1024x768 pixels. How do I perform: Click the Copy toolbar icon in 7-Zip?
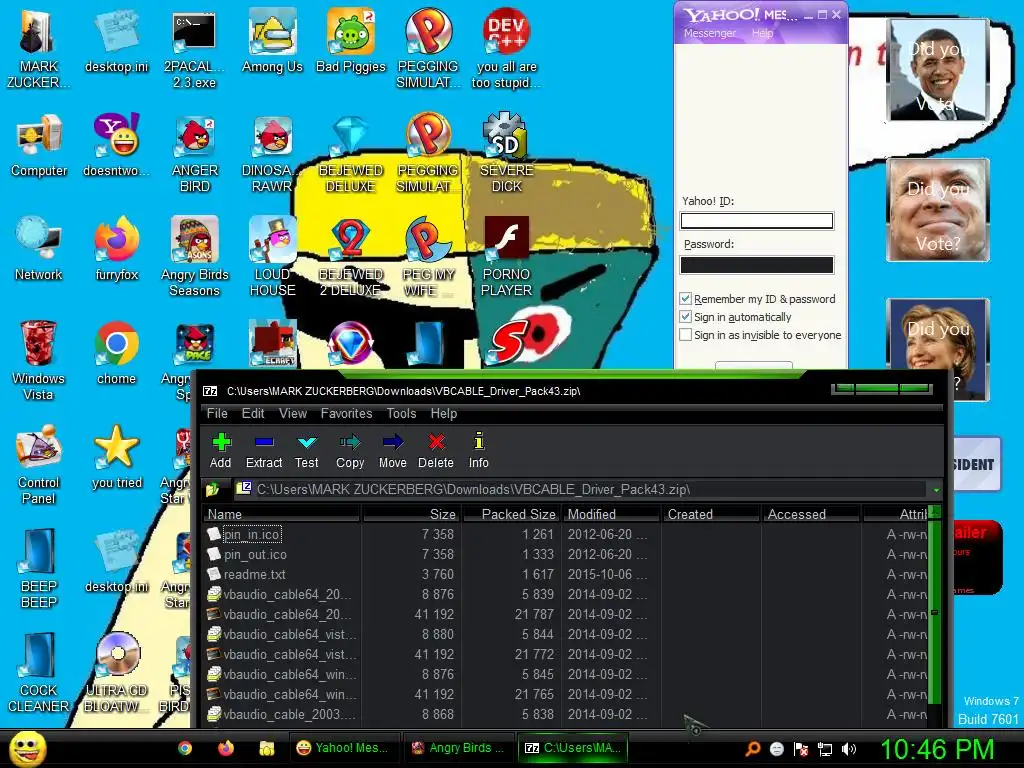point(350,451)
